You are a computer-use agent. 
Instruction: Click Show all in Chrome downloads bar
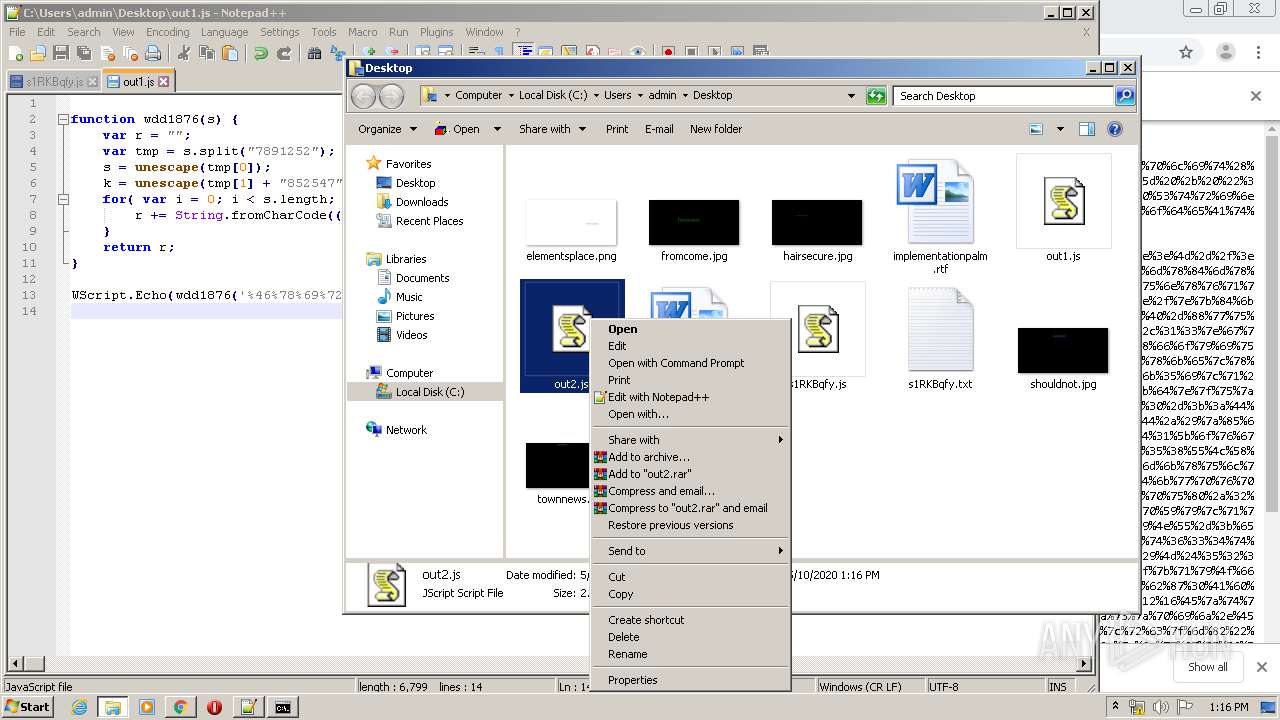click(x=1208, y=667)
